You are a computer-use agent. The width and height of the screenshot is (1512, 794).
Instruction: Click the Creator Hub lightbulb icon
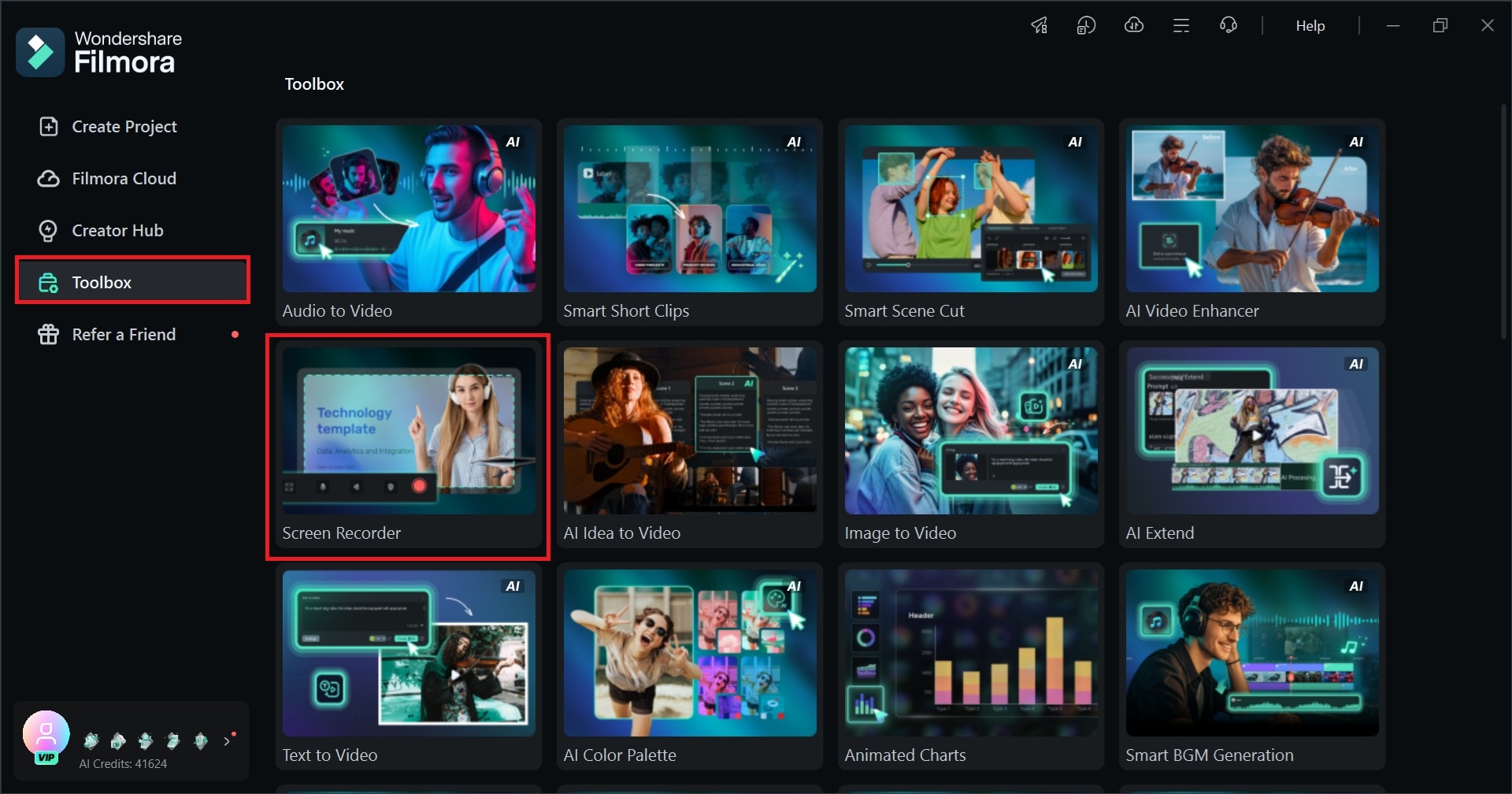48,230
